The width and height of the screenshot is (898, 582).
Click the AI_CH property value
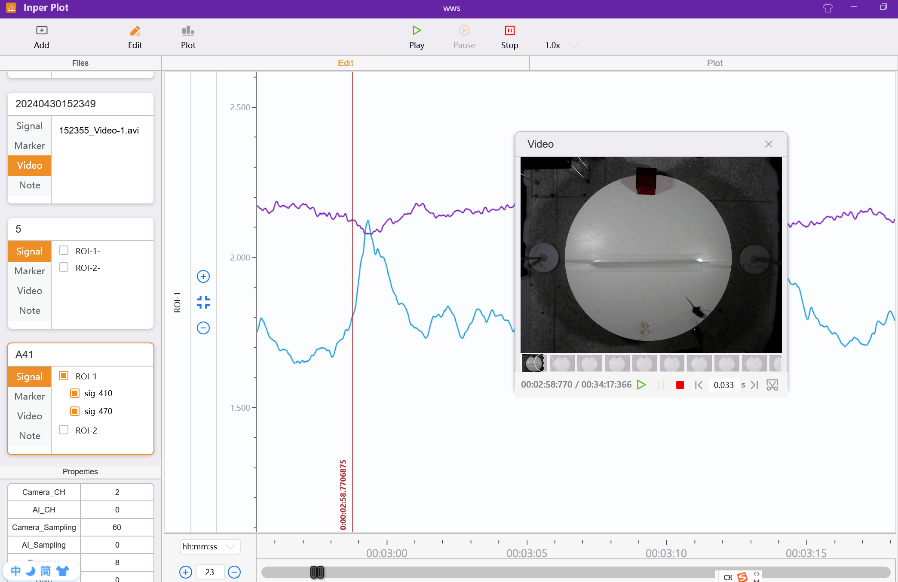coord(117,509)
